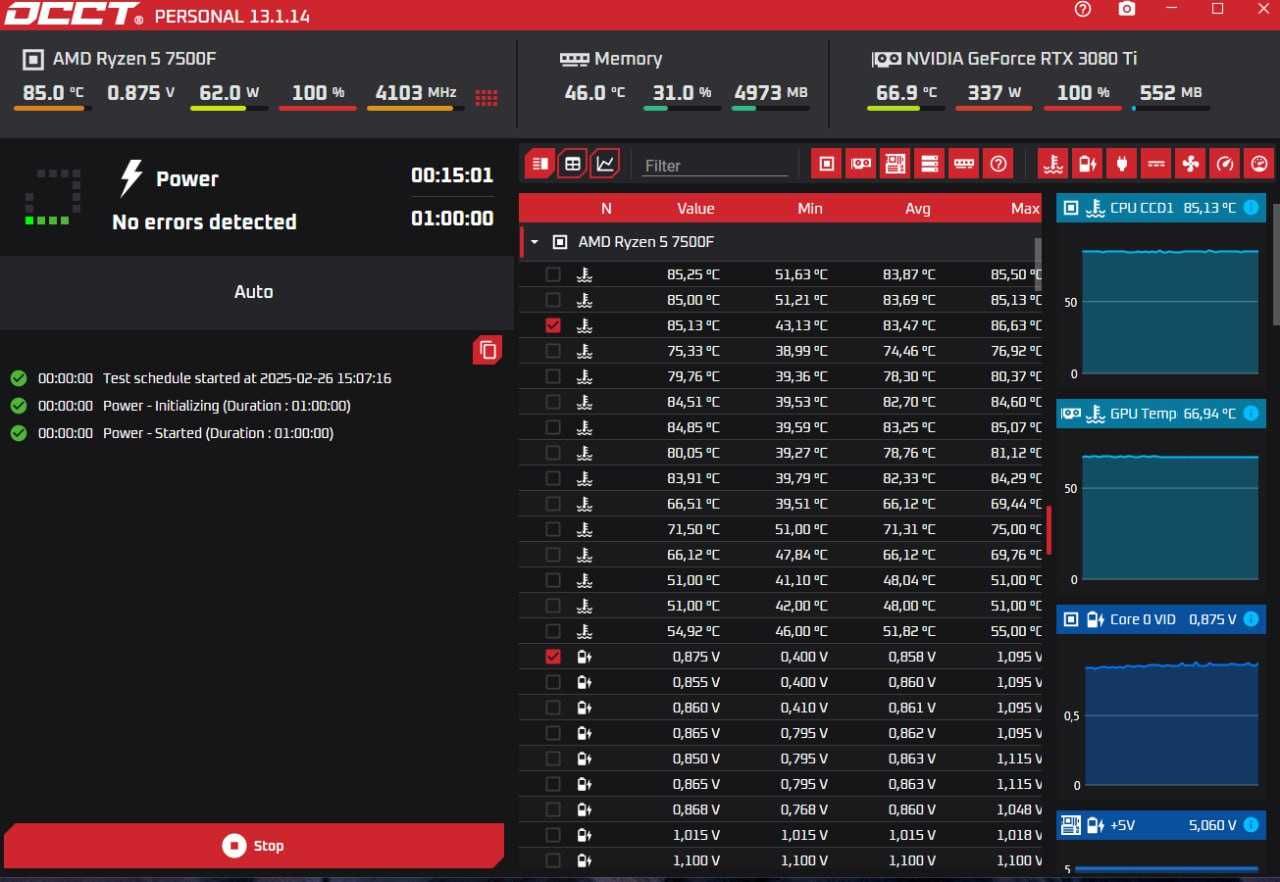1280x882 pixels.
Task: Filter sensors by CPU hardware icon
Action: 826,164
